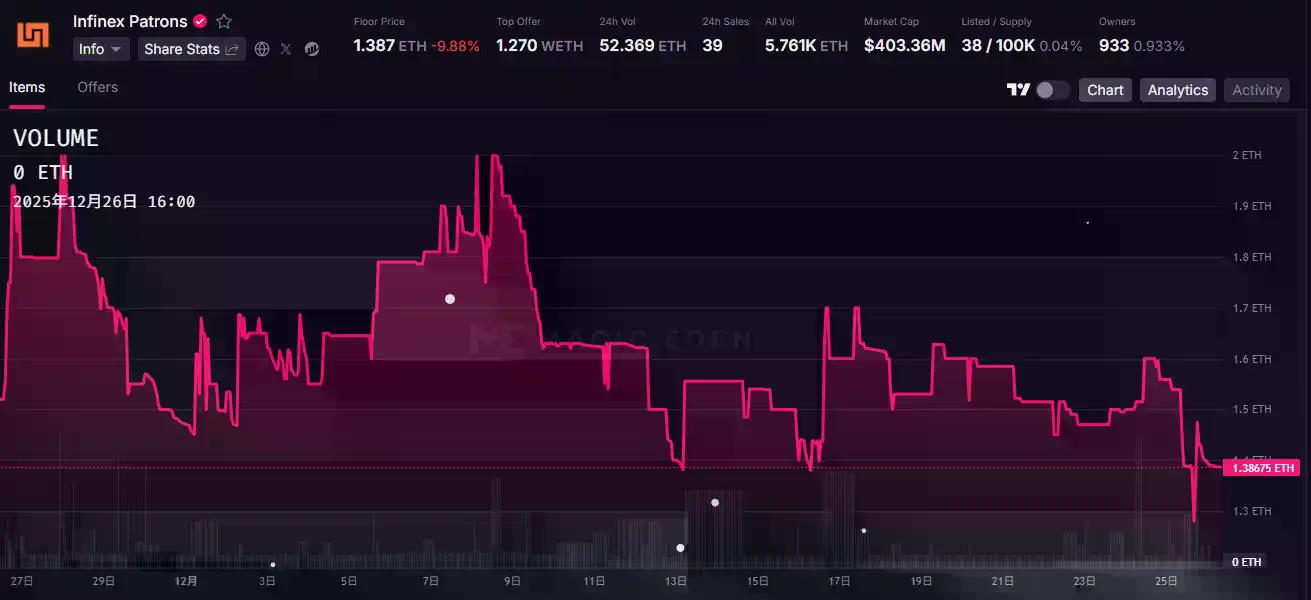This screenshot has width=1311, height=600.
Task: Click the TradingView logo icon
Action: 1018,90
